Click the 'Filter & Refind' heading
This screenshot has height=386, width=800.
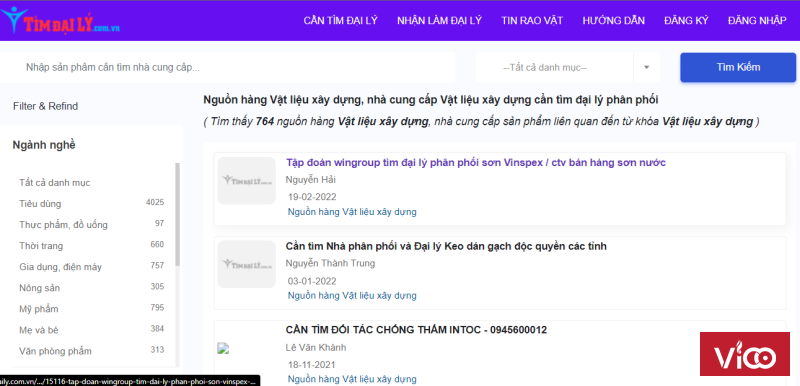45,106
